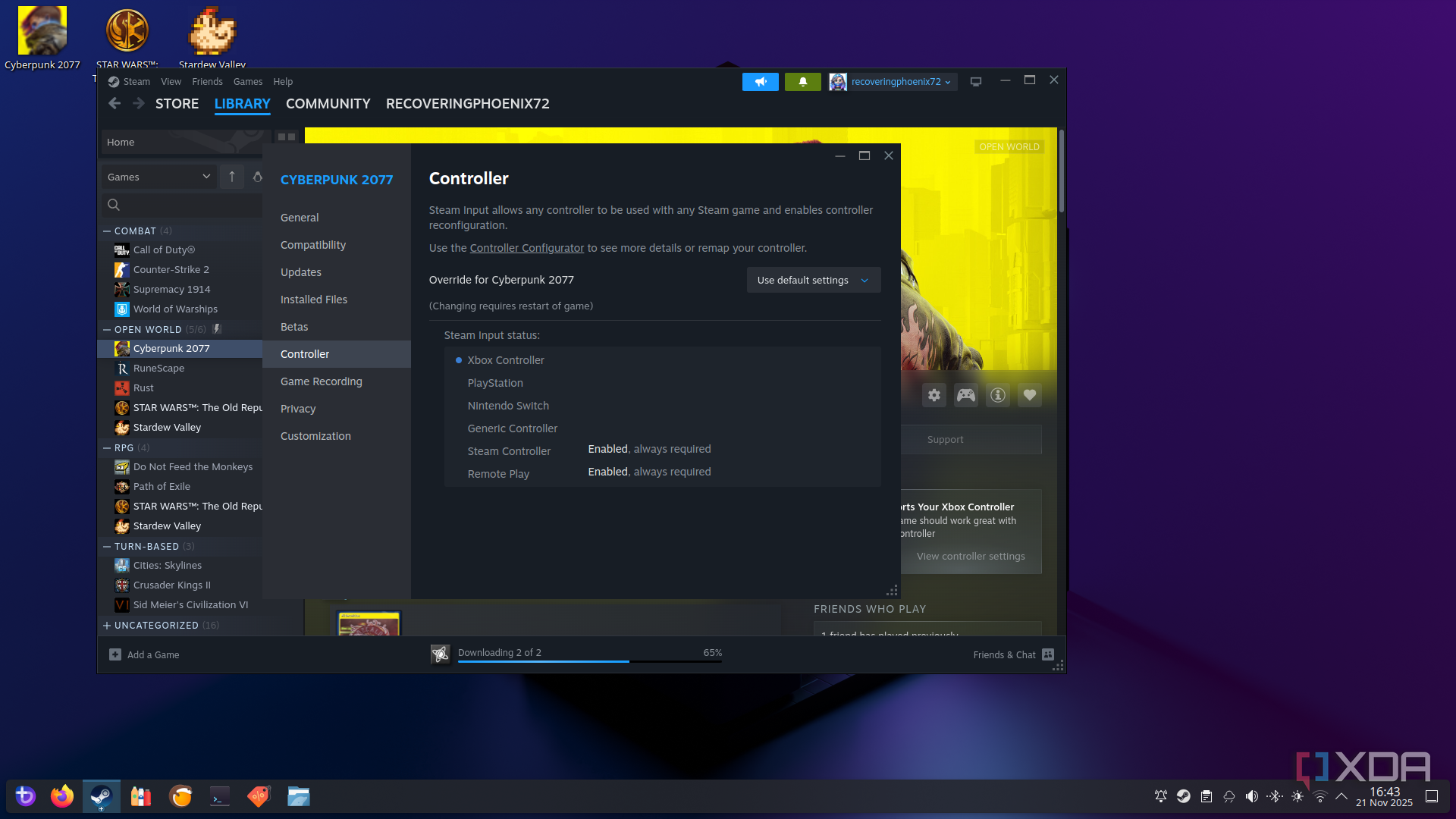
Task: Collapse the COMBAT category
Action: tap(107, 231)
